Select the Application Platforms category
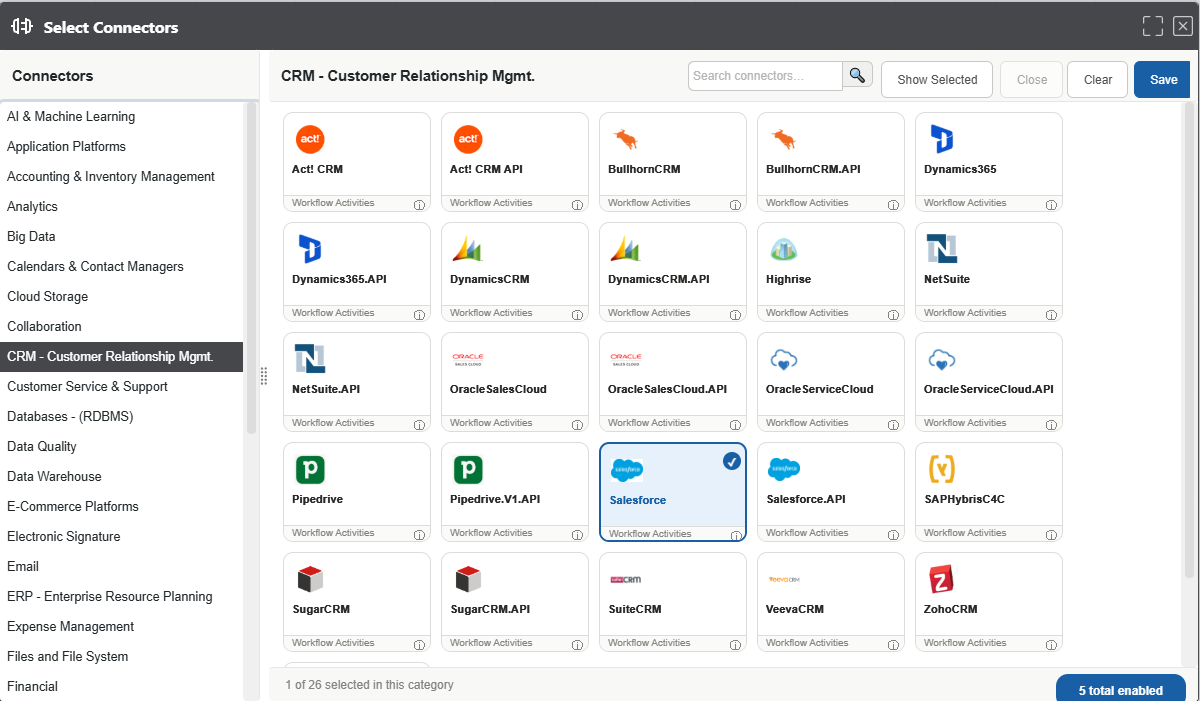Viewport: 1200px width, 701px height. (x=122, y=147)
